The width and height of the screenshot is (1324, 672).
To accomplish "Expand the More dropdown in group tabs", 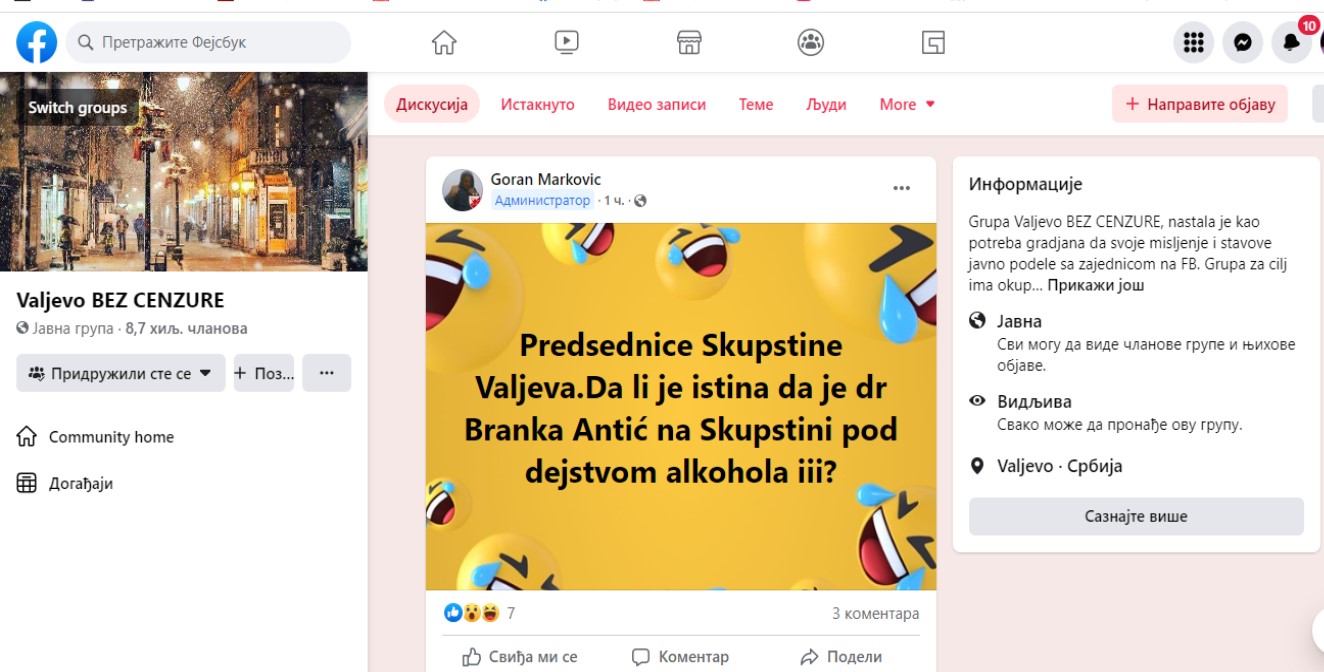I will (907, 104).
